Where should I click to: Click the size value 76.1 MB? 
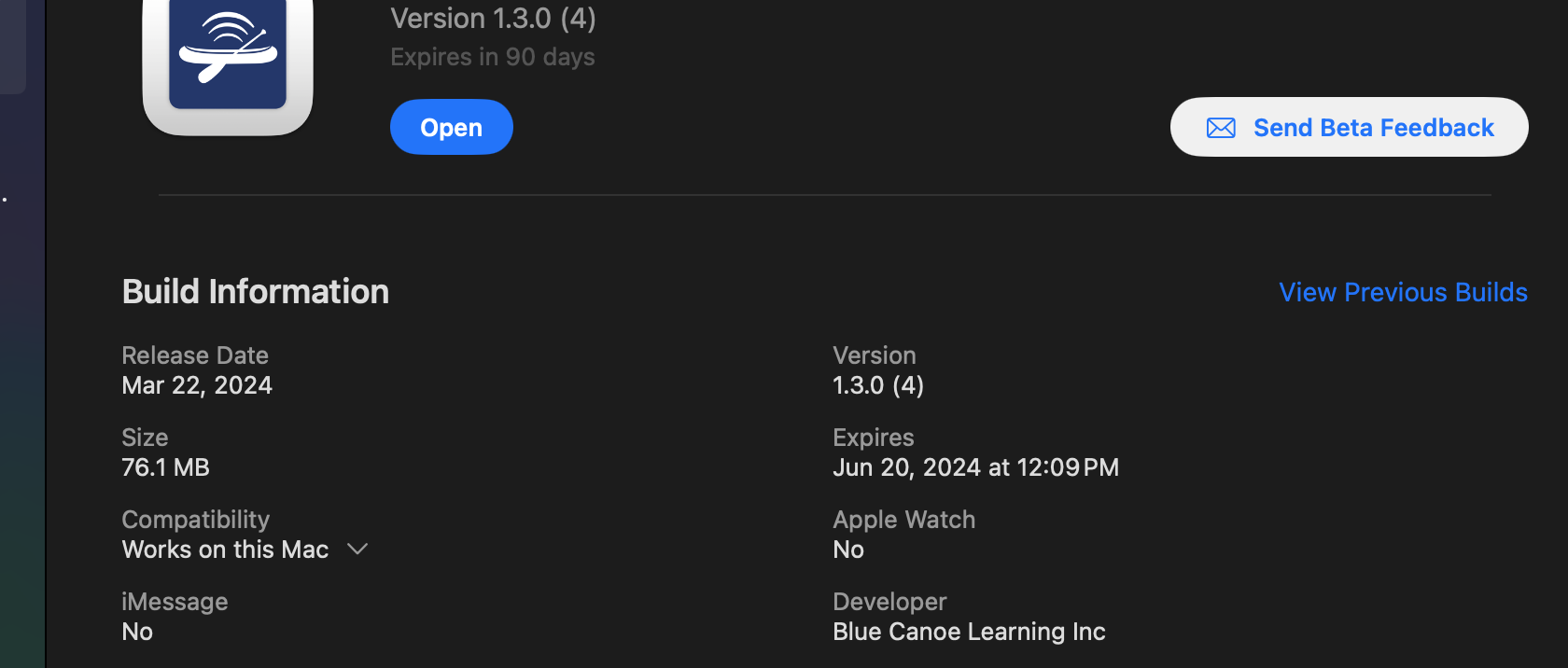pyautogui.click(x=165, y=467)
